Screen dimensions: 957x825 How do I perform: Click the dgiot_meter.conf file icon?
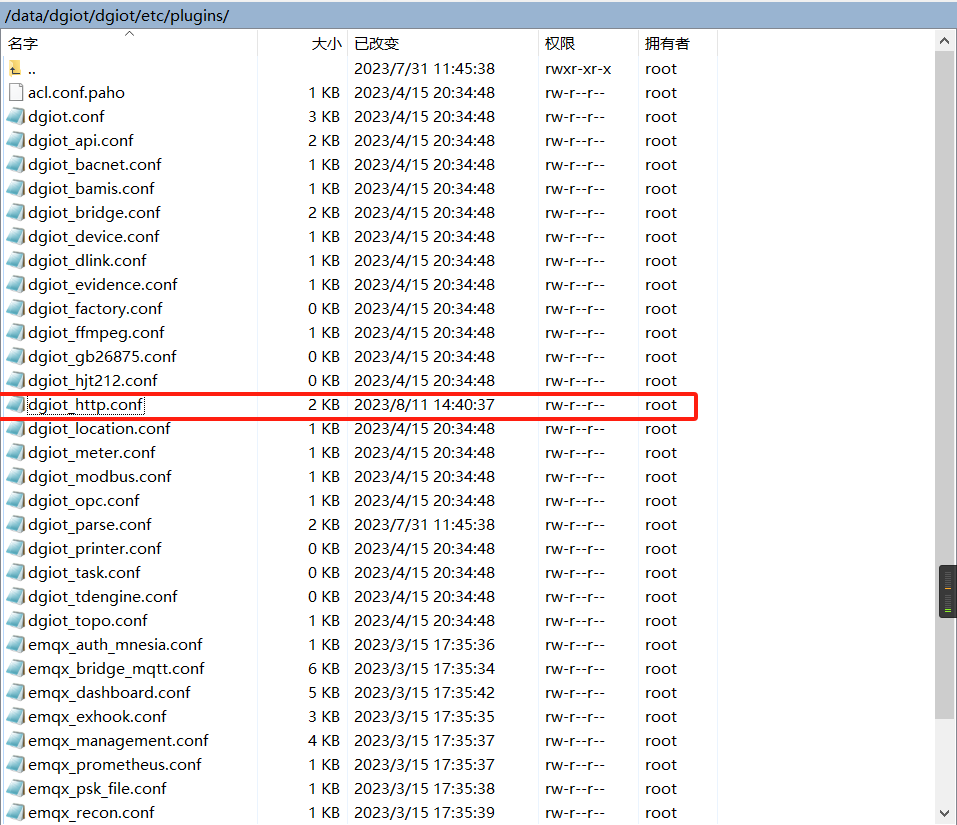[16, 453]
